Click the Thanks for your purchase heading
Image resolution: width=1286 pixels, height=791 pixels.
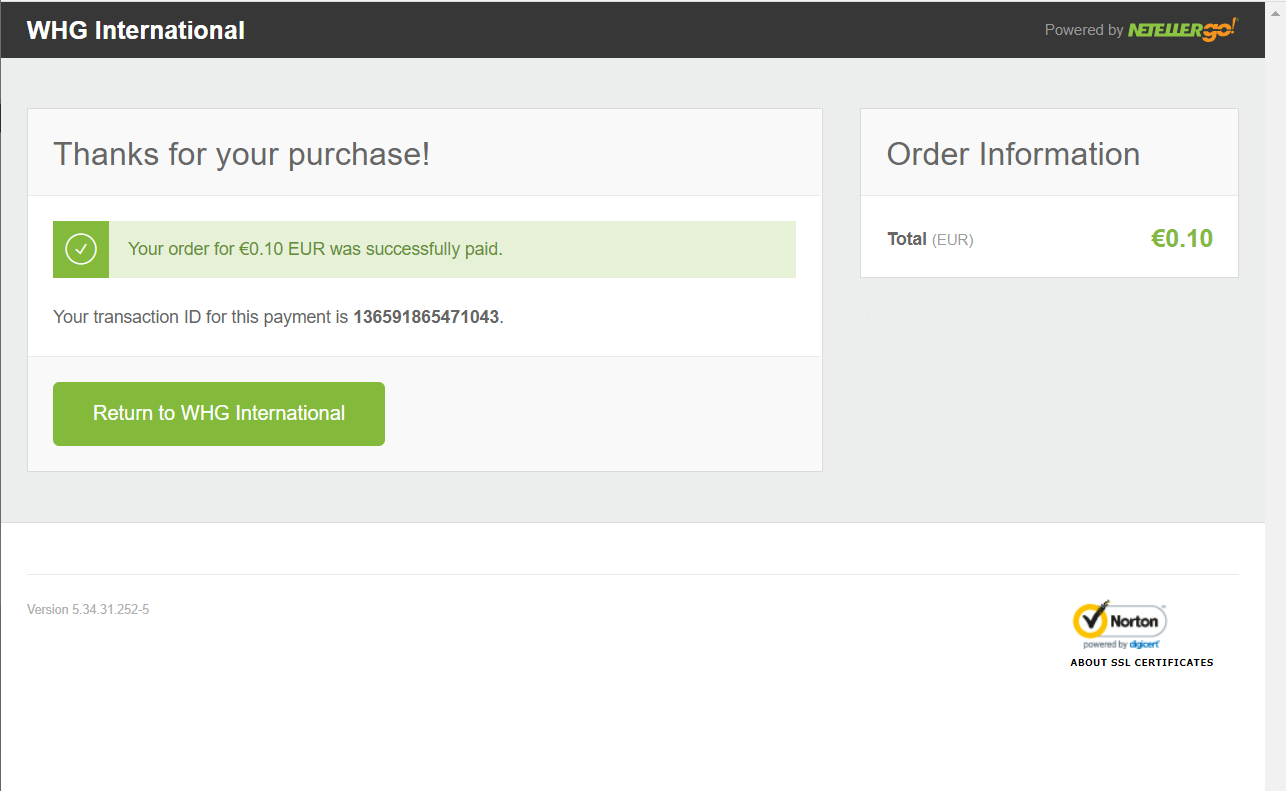point(242,154)
